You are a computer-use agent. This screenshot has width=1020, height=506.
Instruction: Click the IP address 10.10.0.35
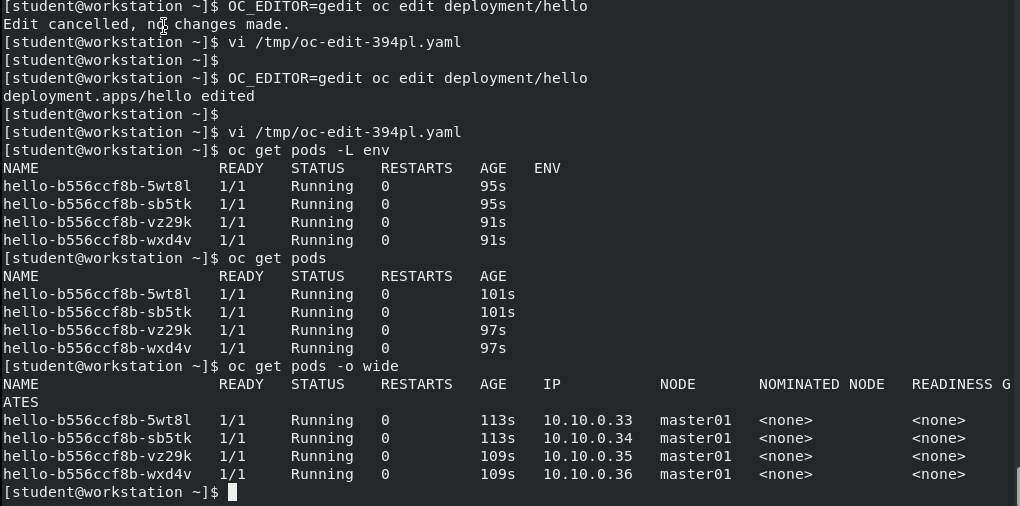[x=587, y=456]
